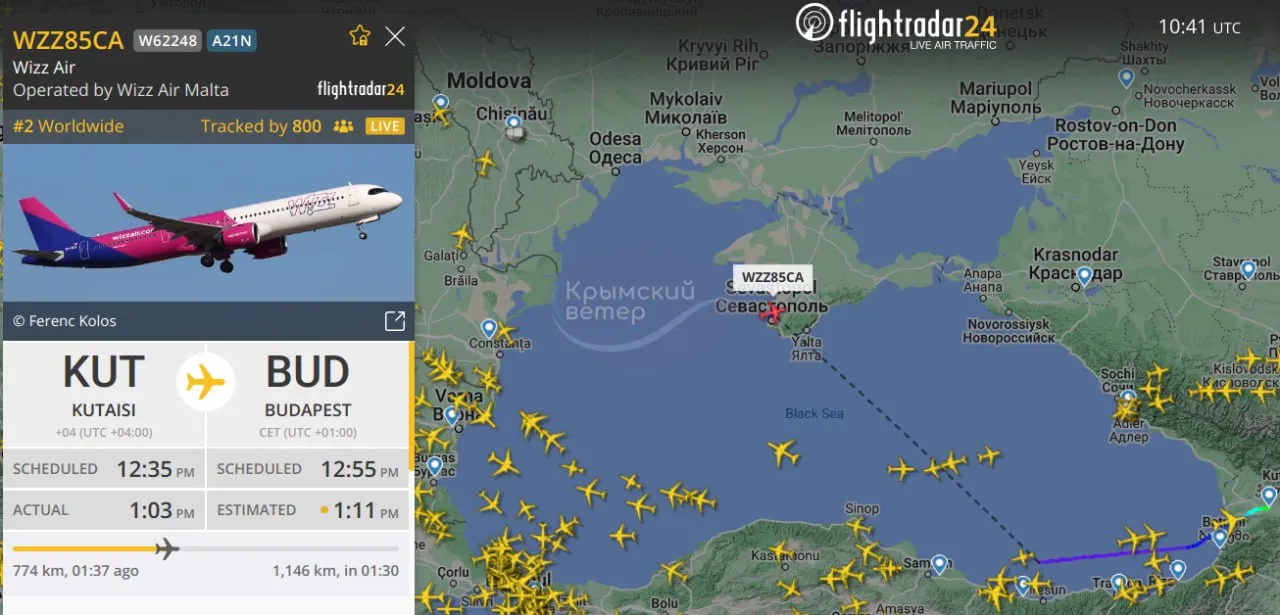1280x615 pixels.
Task: Click the Krasnodar airport pin marker
Action: 1084,275
